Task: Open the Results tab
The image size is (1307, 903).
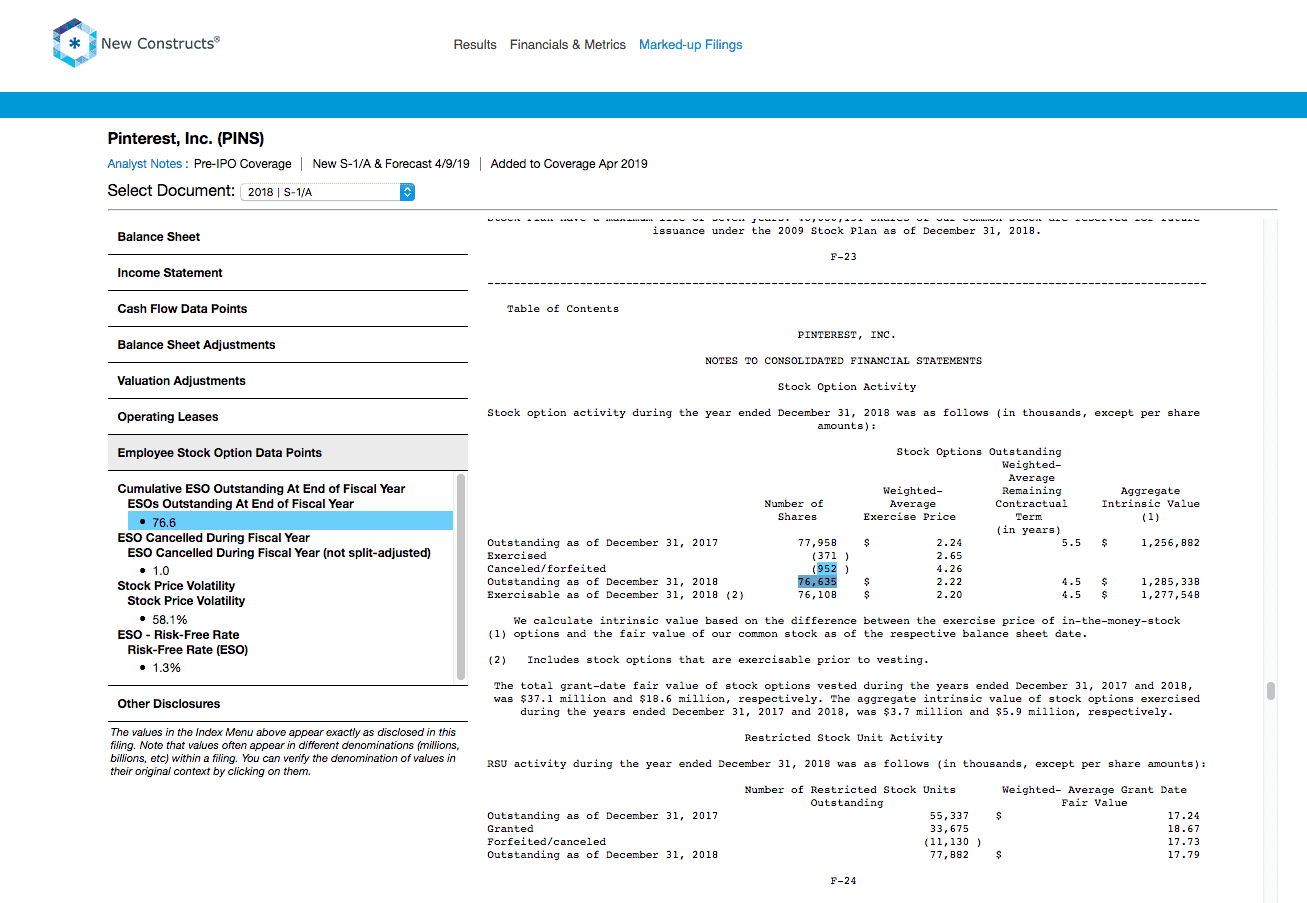Action: (x=475, y=45)
